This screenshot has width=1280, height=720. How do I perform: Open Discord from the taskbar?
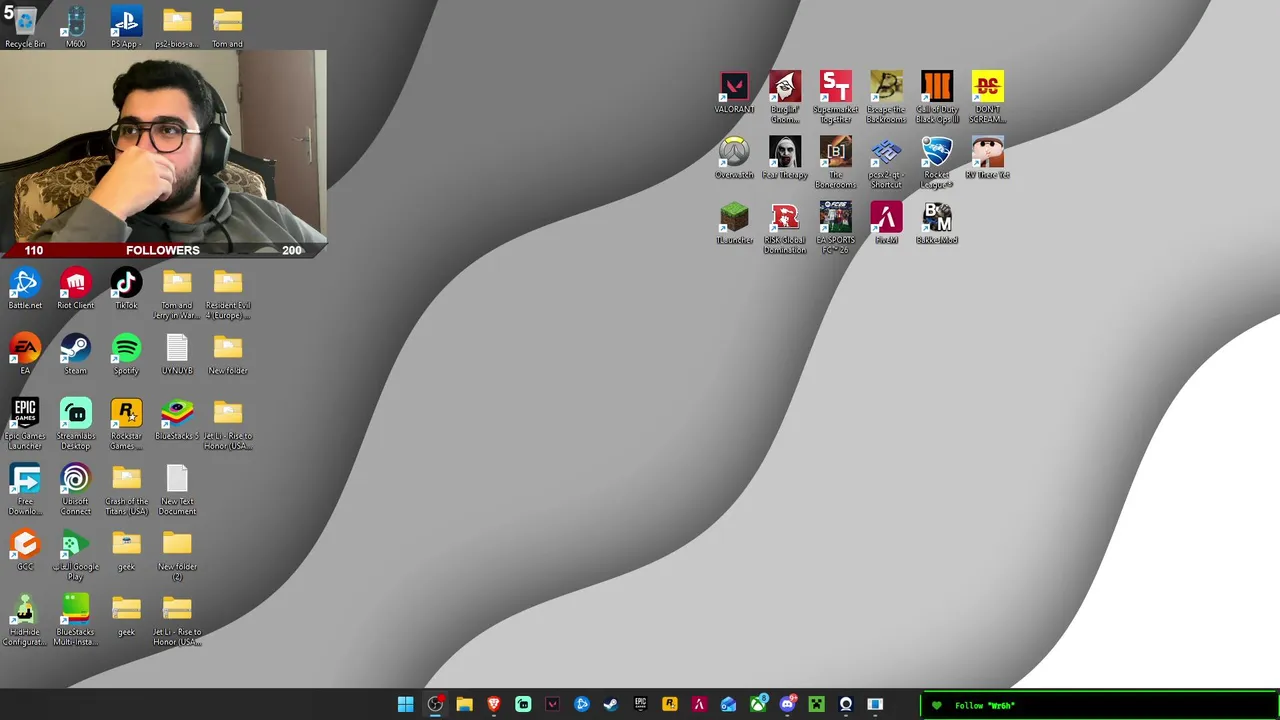point(787,705)
